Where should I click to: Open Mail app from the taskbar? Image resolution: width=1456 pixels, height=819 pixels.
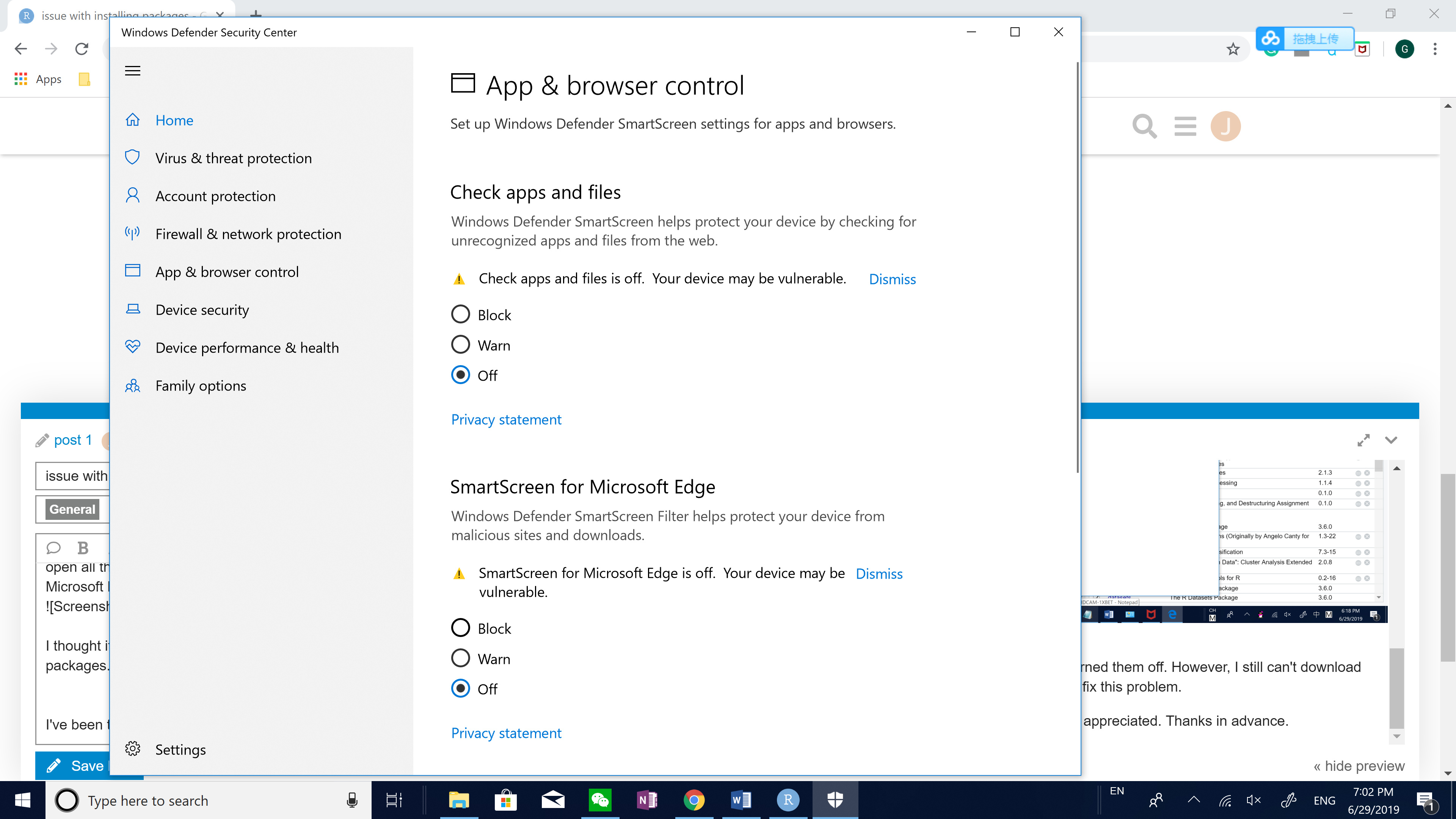(x=553, y=800)
